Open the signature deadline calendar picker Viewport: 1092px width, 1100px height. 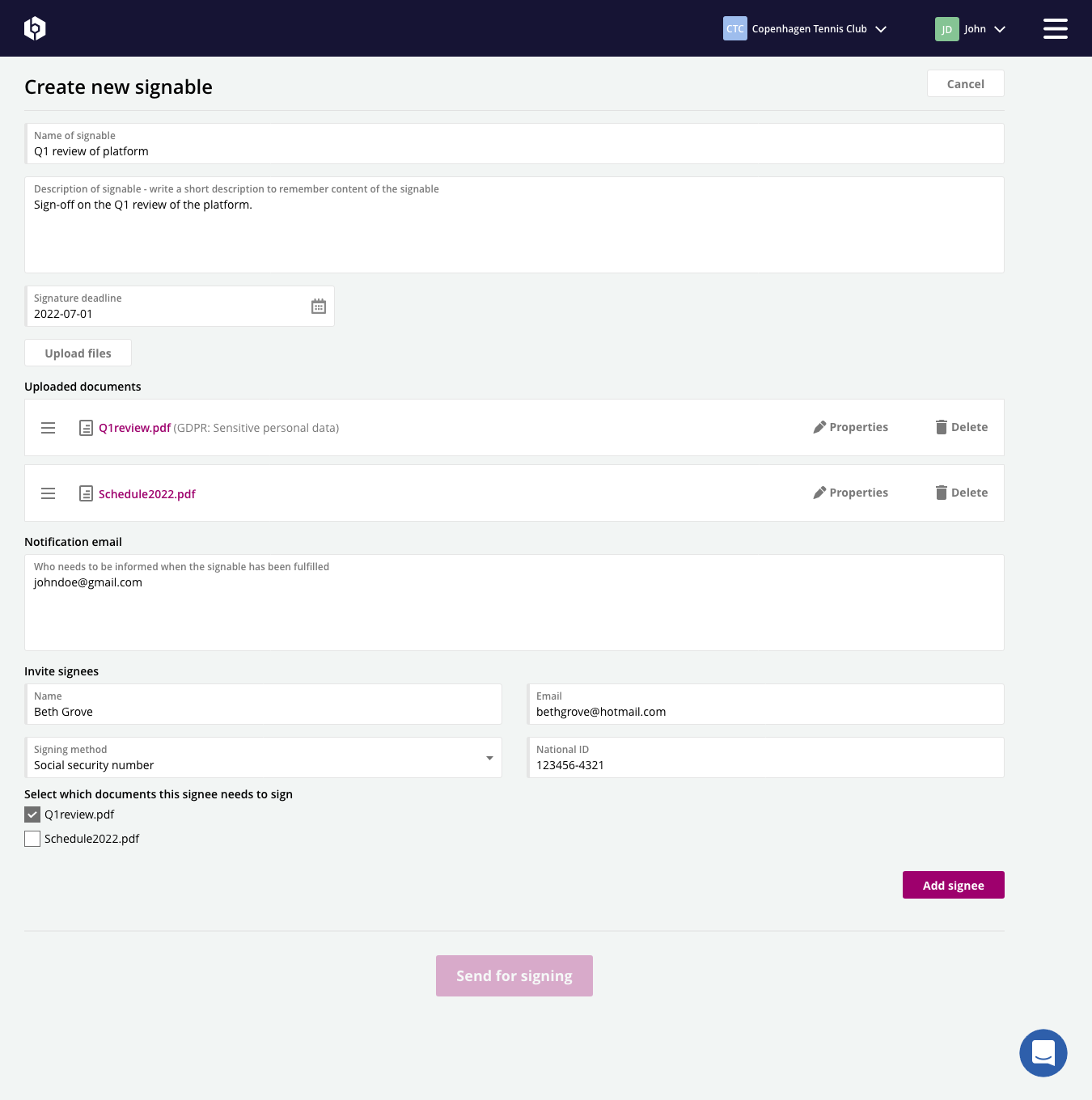(x=319, y=307)
